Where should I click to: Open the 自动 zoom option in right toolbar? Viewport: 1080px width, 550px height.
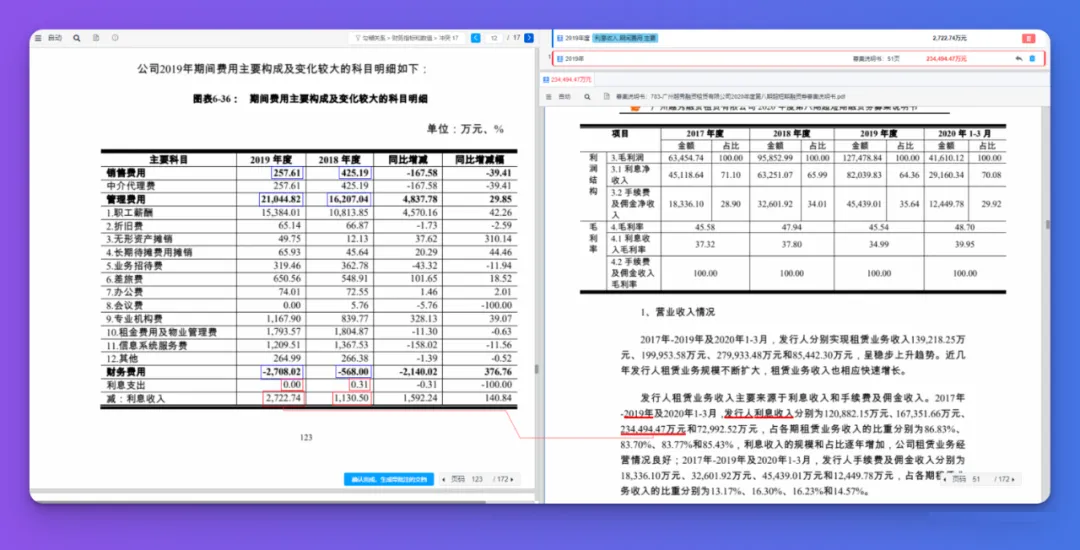click(565, 97)
